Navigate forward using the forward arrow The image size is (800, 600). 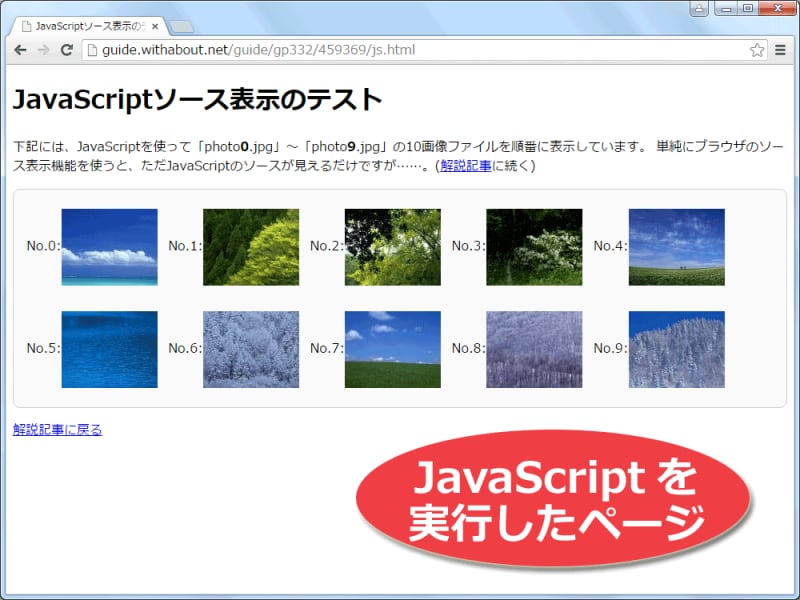click(x=42, y=50)
